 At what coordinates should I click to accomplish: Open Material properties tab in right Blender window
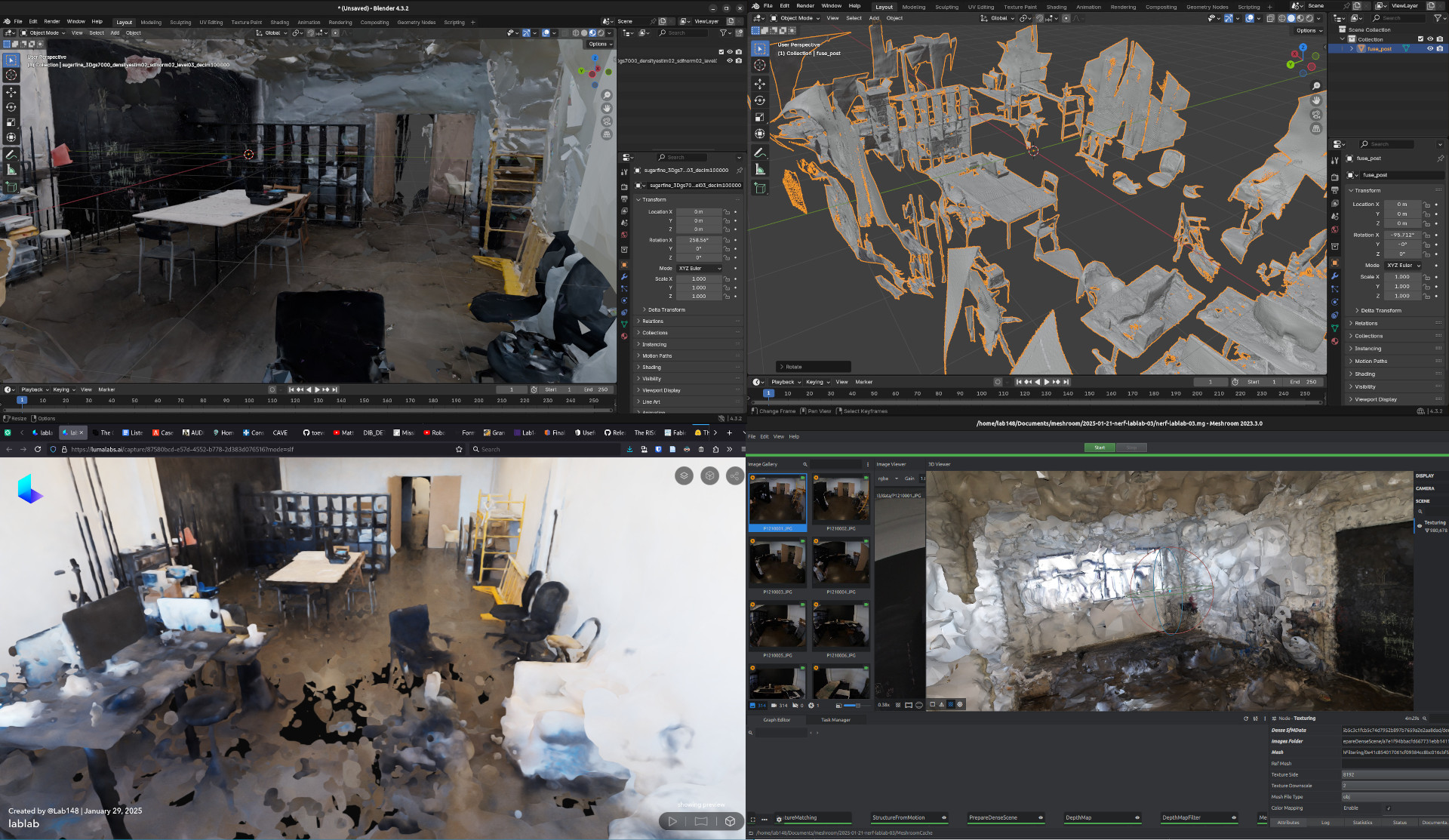pos(1334,341)
